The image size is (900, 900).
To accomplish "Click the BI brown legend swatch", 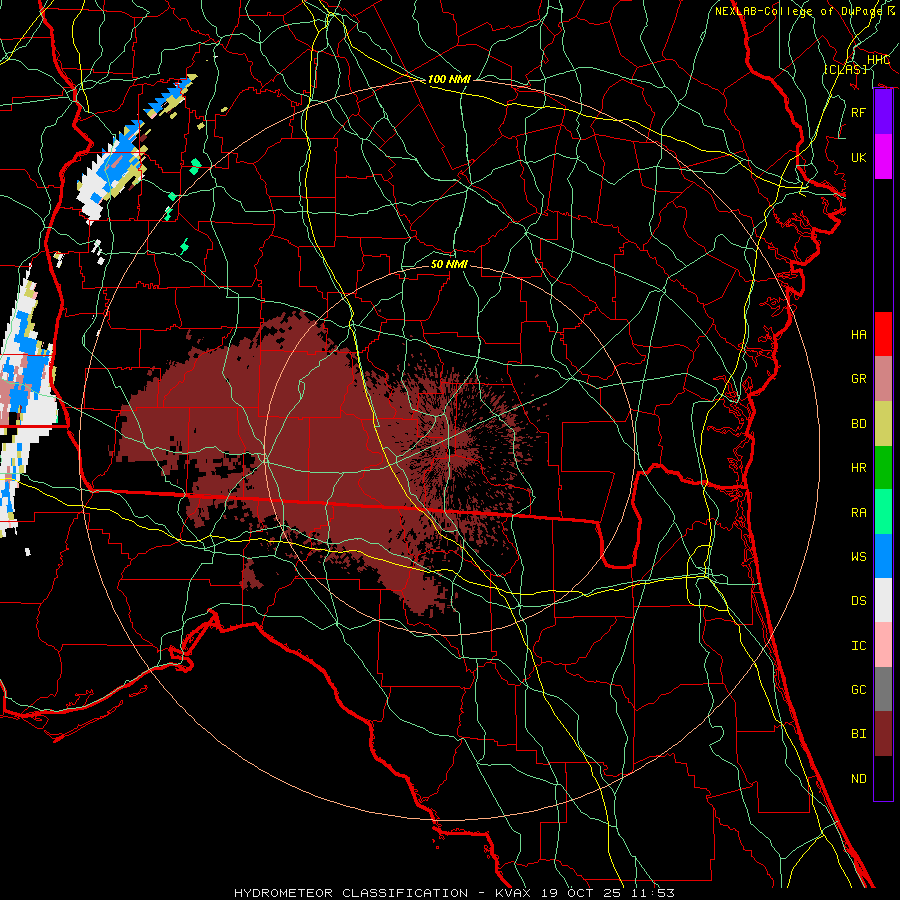I will click(883, 734).
